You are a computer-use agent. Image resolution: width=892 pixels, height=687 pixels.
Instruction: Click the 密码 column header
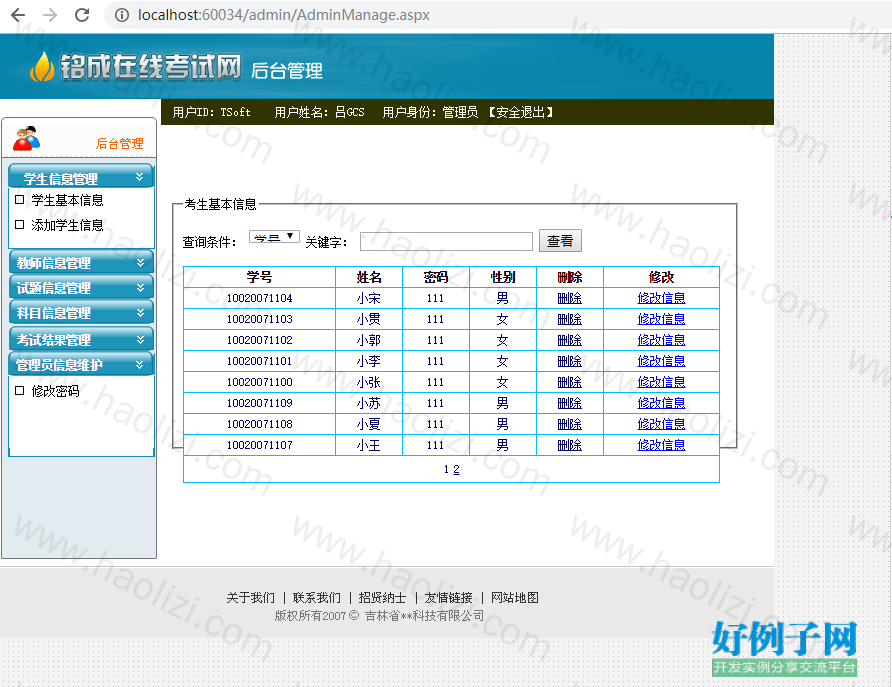(436, 277)
